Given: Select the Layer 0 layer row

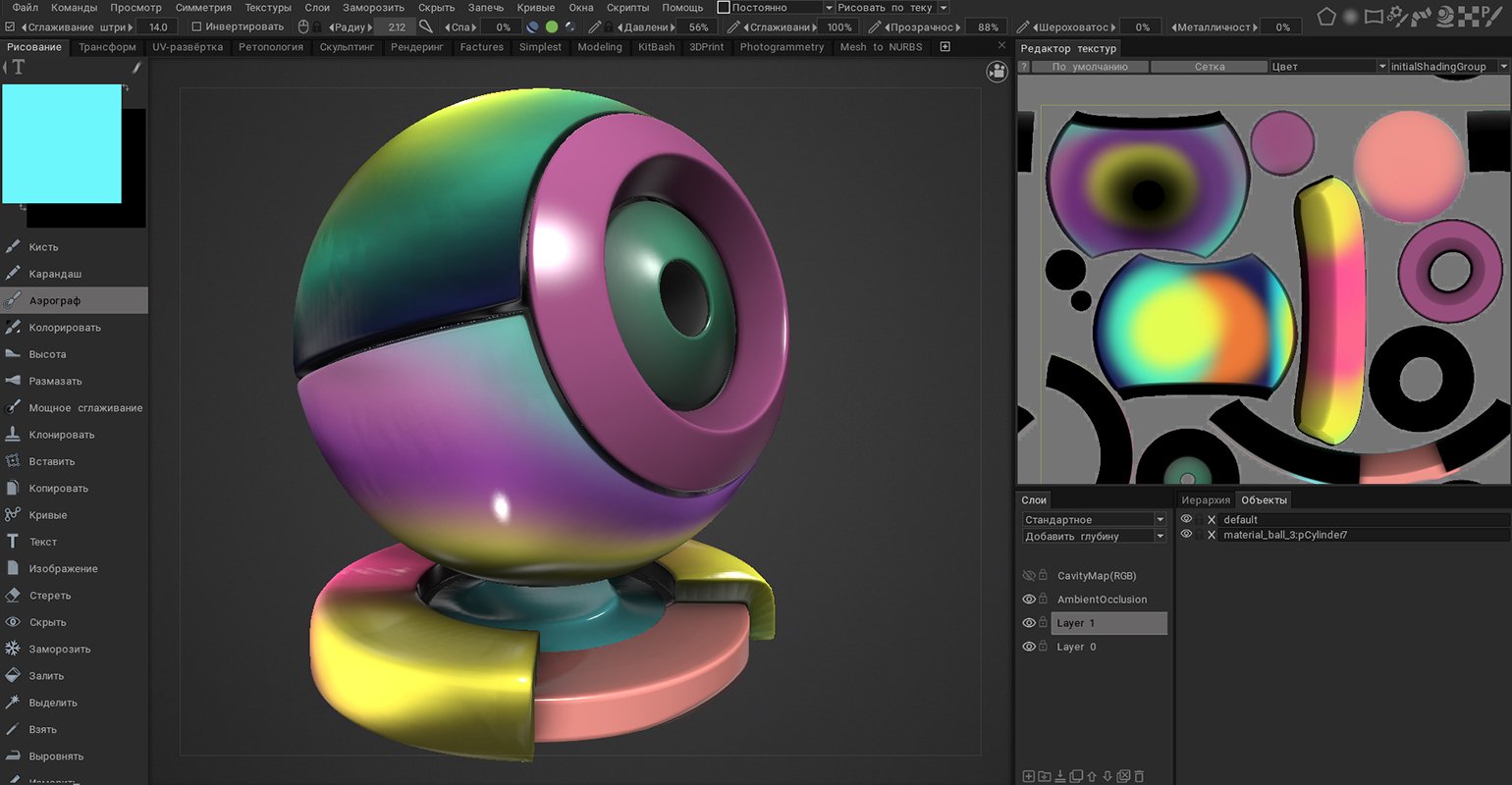Looking at the screenshot, I should pyautogui.click(x=1076, y=647).
